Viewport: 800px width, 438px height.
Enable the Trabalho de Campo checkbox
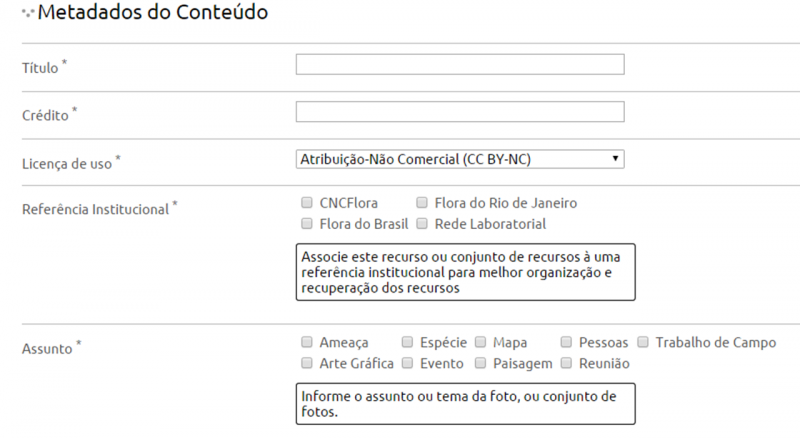pyautogui.click(x=643, y=342)
